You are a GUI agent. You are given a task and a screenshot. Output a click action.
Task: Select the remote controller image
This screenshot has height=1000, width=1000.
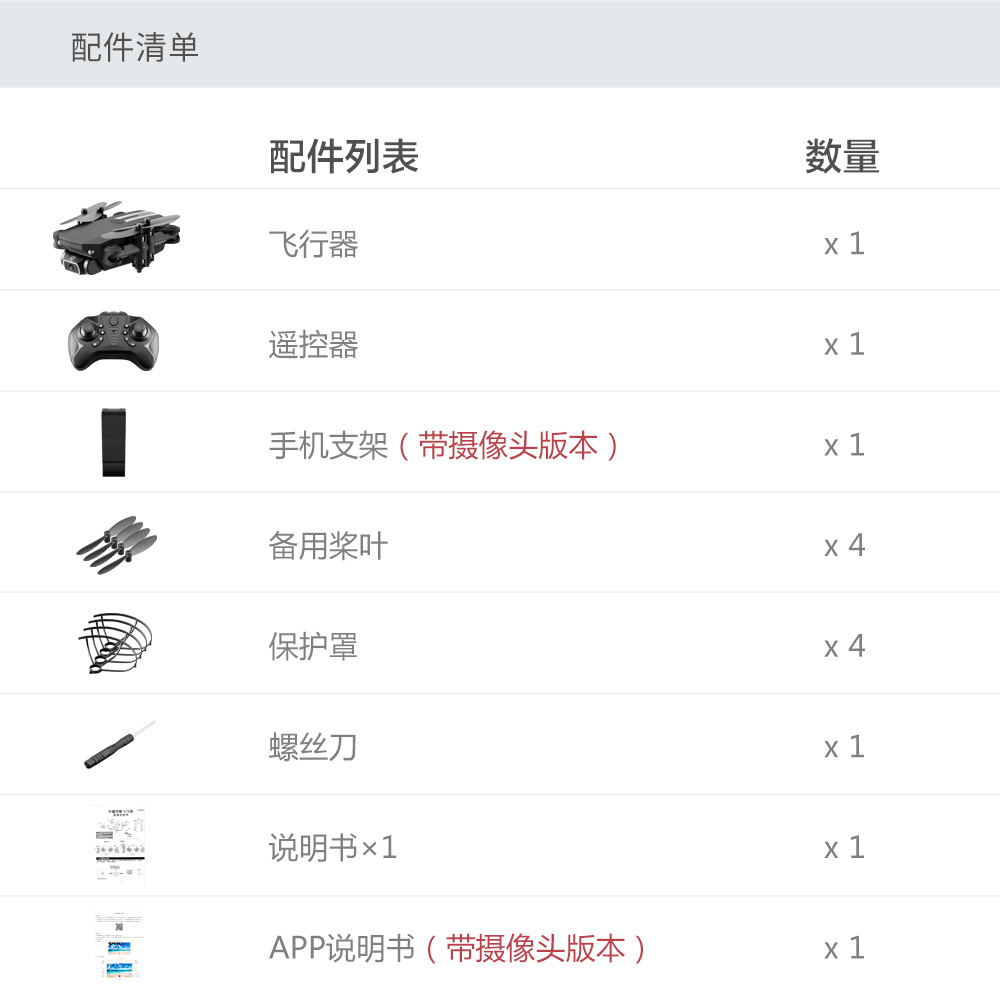click(x=113, y=341)
